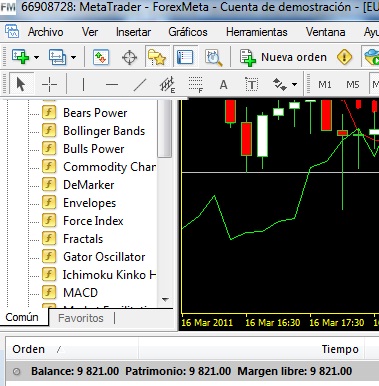Viewport: 379px width, 386px height.
Task: Open the arrows objects dropdown
Action: click(294, 84)
